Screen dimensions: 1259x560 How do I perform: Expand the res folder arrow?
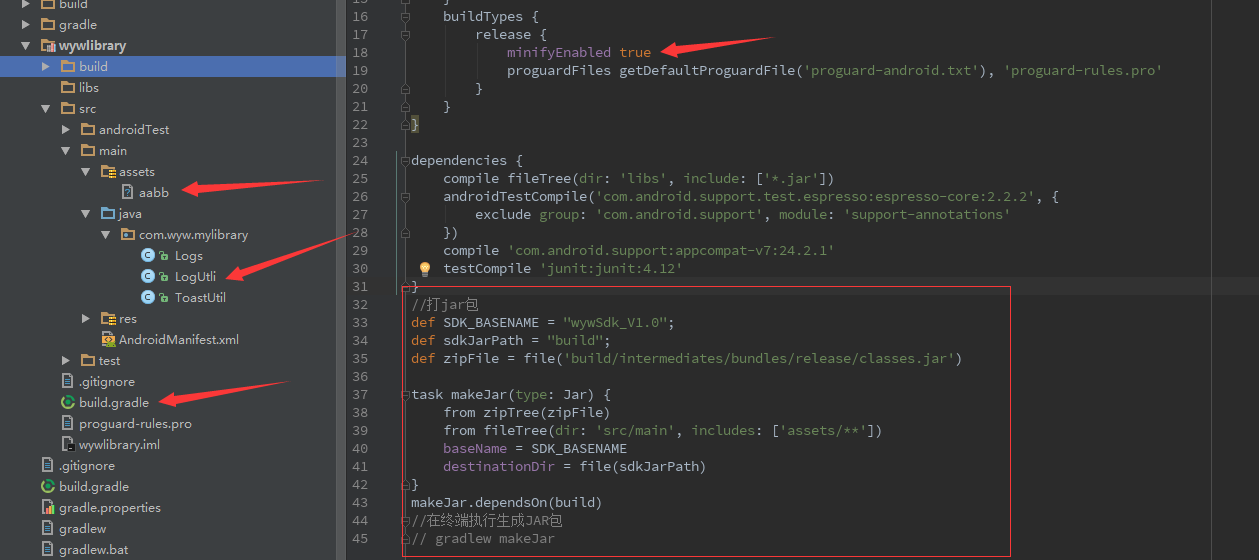[86, 318]
